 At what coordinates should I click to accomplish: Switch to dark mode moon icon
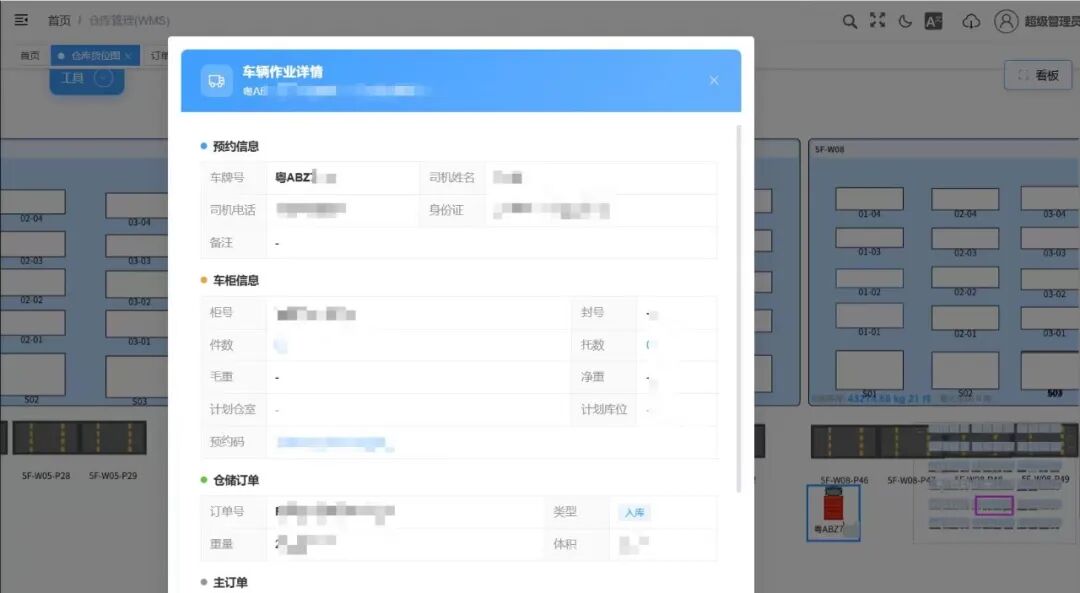(x=905, y=21)
